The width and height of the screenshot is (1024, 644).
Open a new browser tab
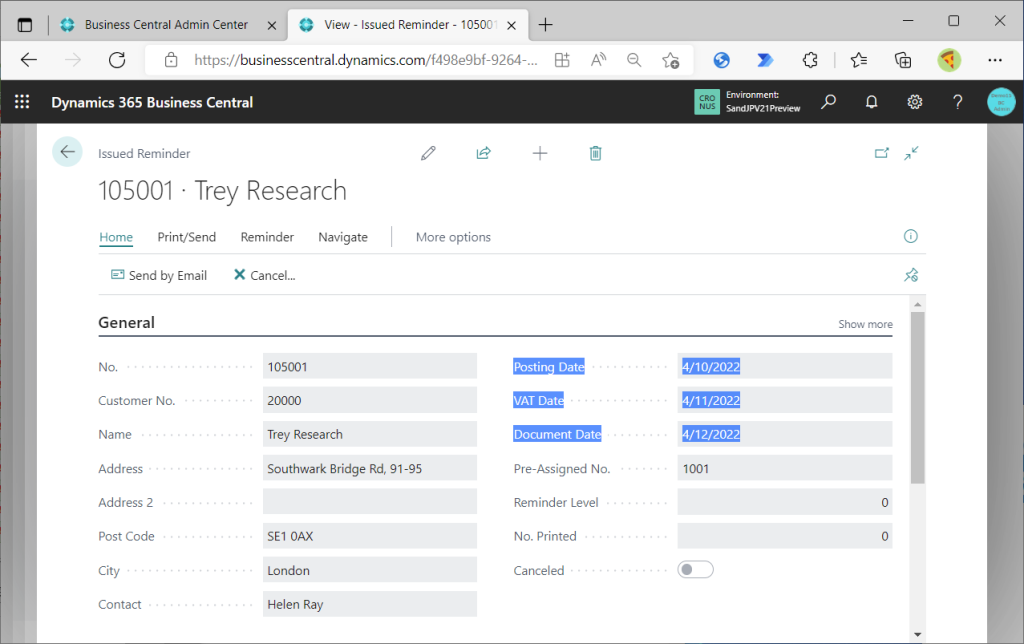tap(545, 25)
